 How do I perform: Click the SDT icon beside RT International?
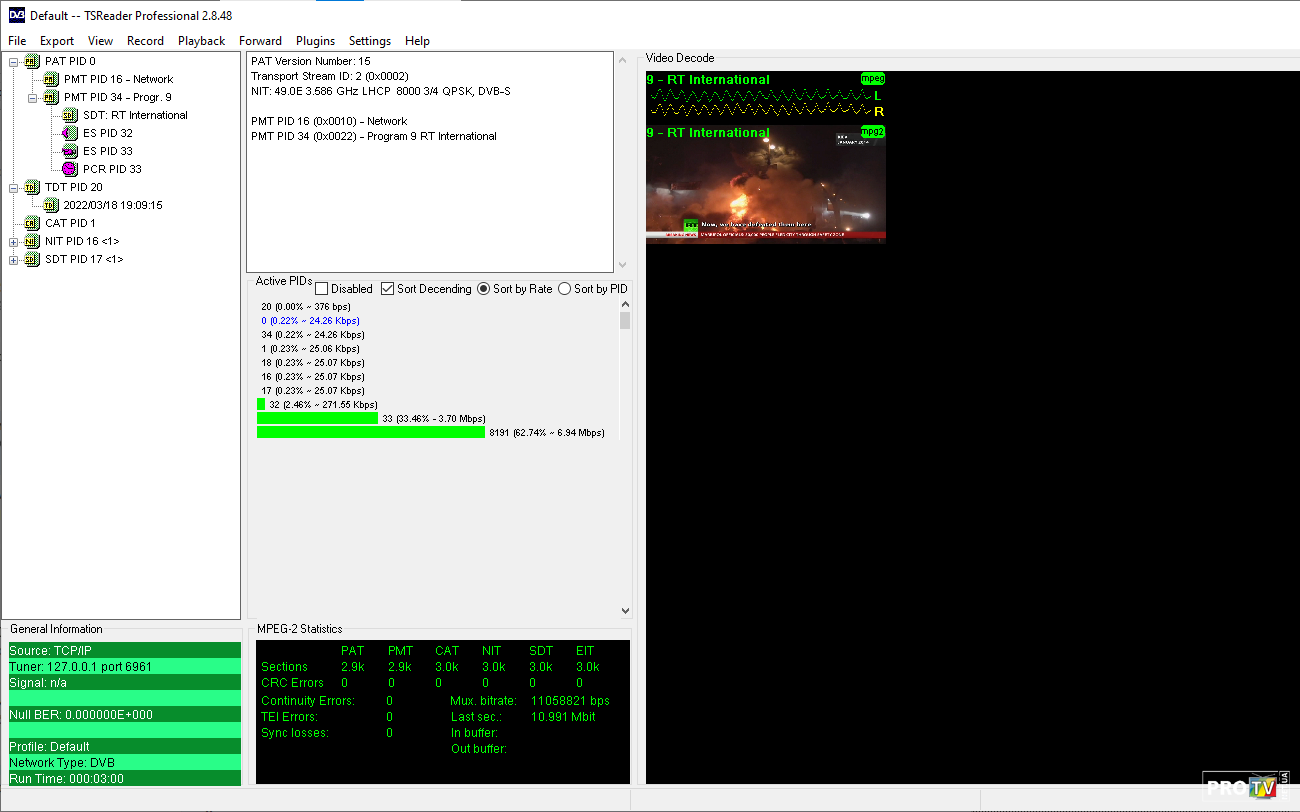tap(69, 115)
